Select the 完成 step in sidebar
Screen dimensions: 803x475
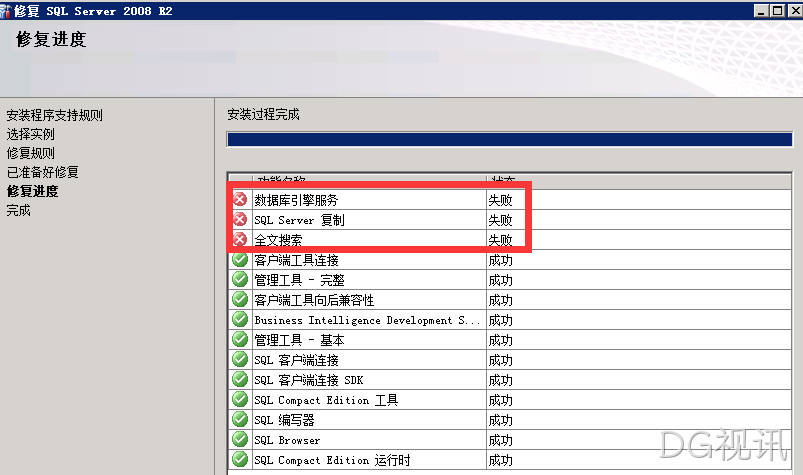click(x=18, y=210)
